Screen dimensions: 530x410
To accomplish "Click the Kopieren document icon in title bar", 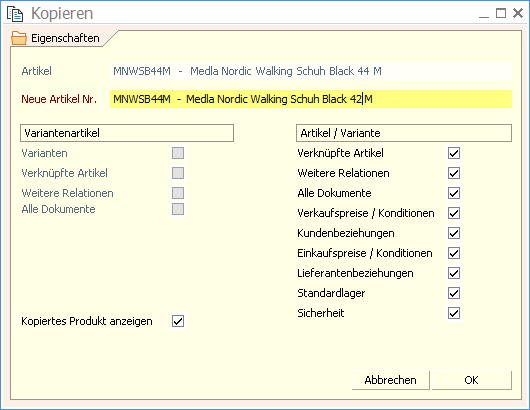I will (15, 14).
